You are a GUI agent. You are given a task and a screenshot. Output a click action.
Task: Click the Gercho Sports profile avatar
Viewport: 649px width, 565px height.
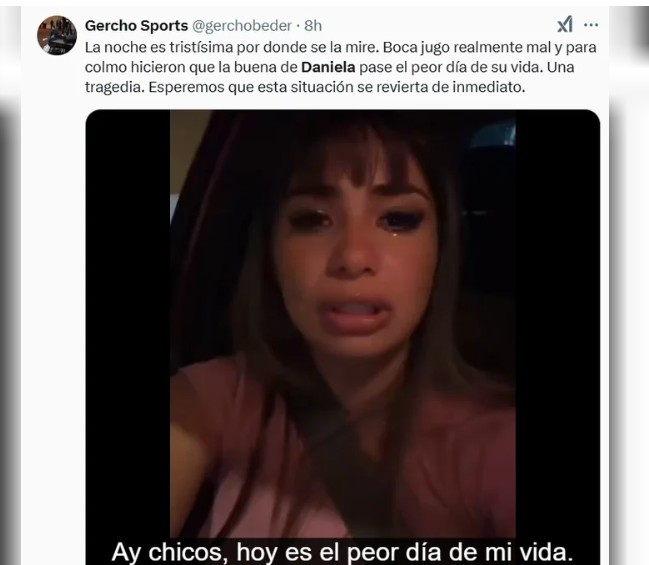point(57,36)
